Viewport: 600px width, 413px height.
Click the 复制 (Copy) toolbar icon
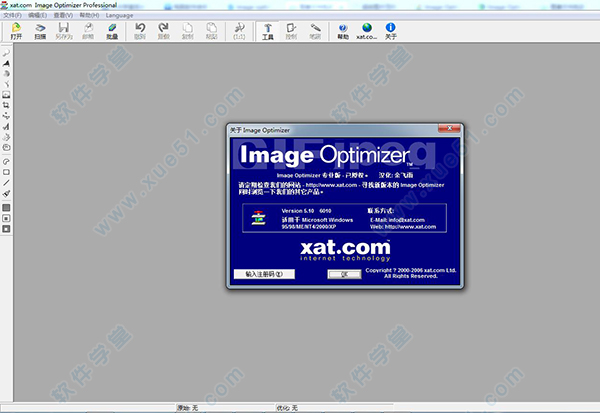(188, 31)
